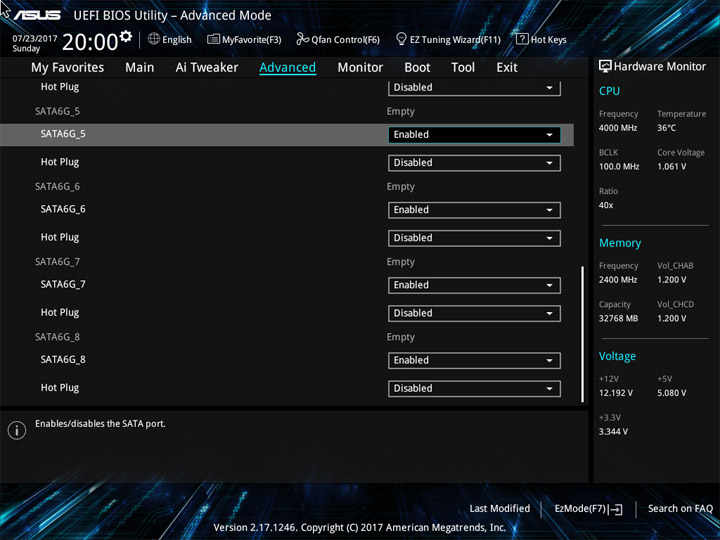Open the Exit tab
Viewport: 720px width, 540px height.
507,68
